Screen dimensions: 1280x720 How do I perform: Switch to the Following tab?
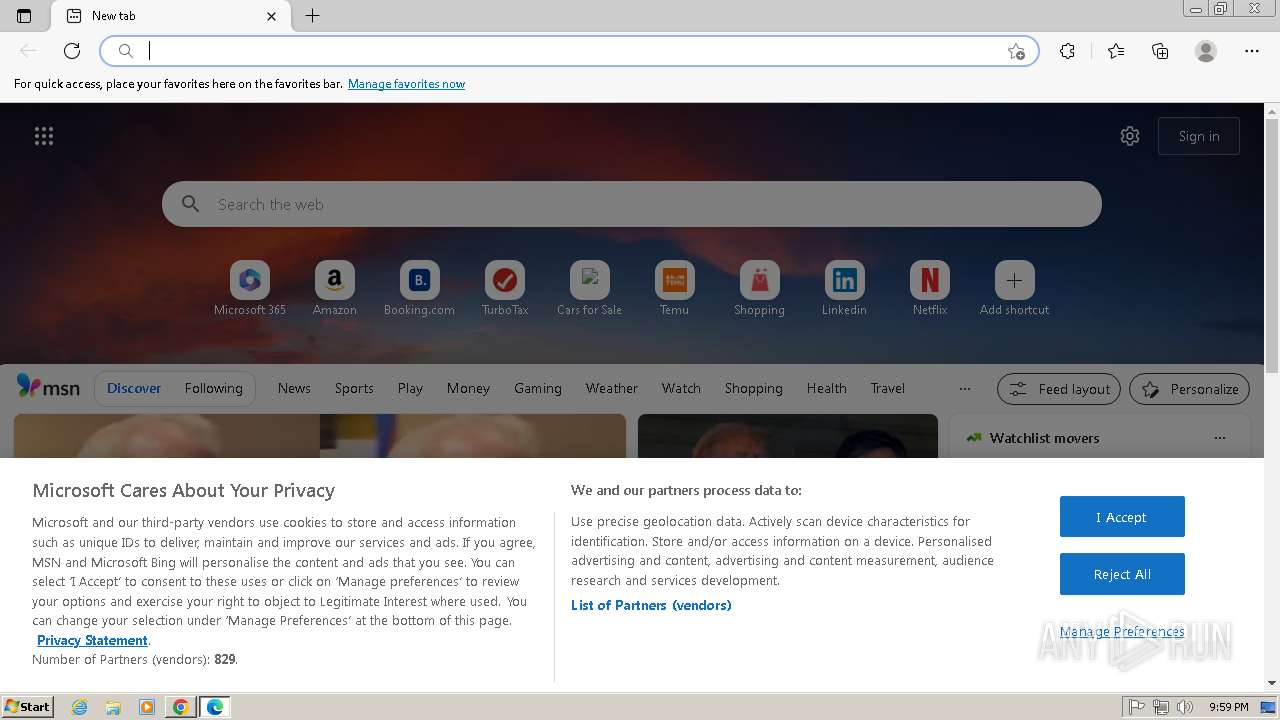(213, 388)
